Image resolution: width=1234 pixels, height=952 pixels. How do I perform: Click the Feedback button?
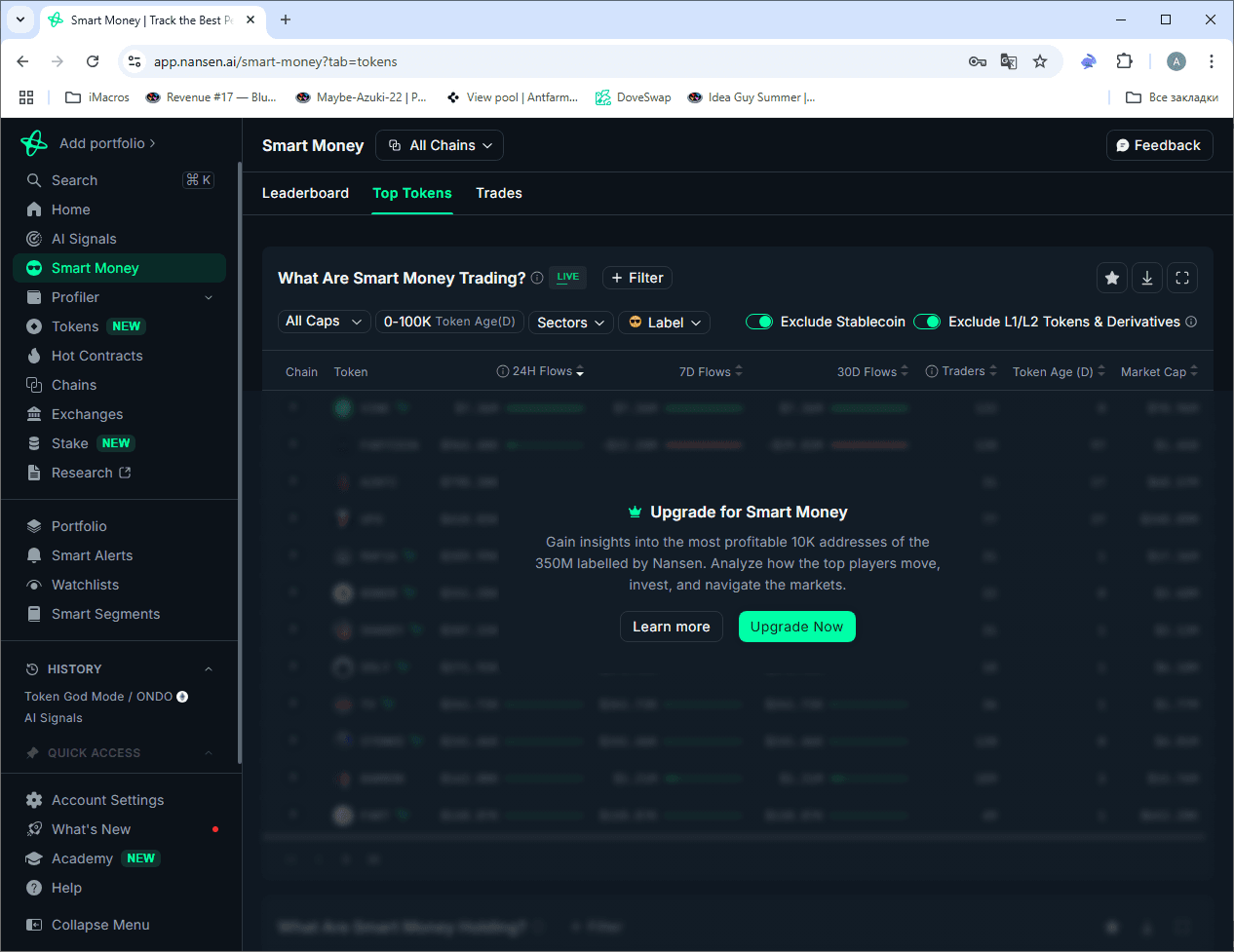click(1160, 145)
